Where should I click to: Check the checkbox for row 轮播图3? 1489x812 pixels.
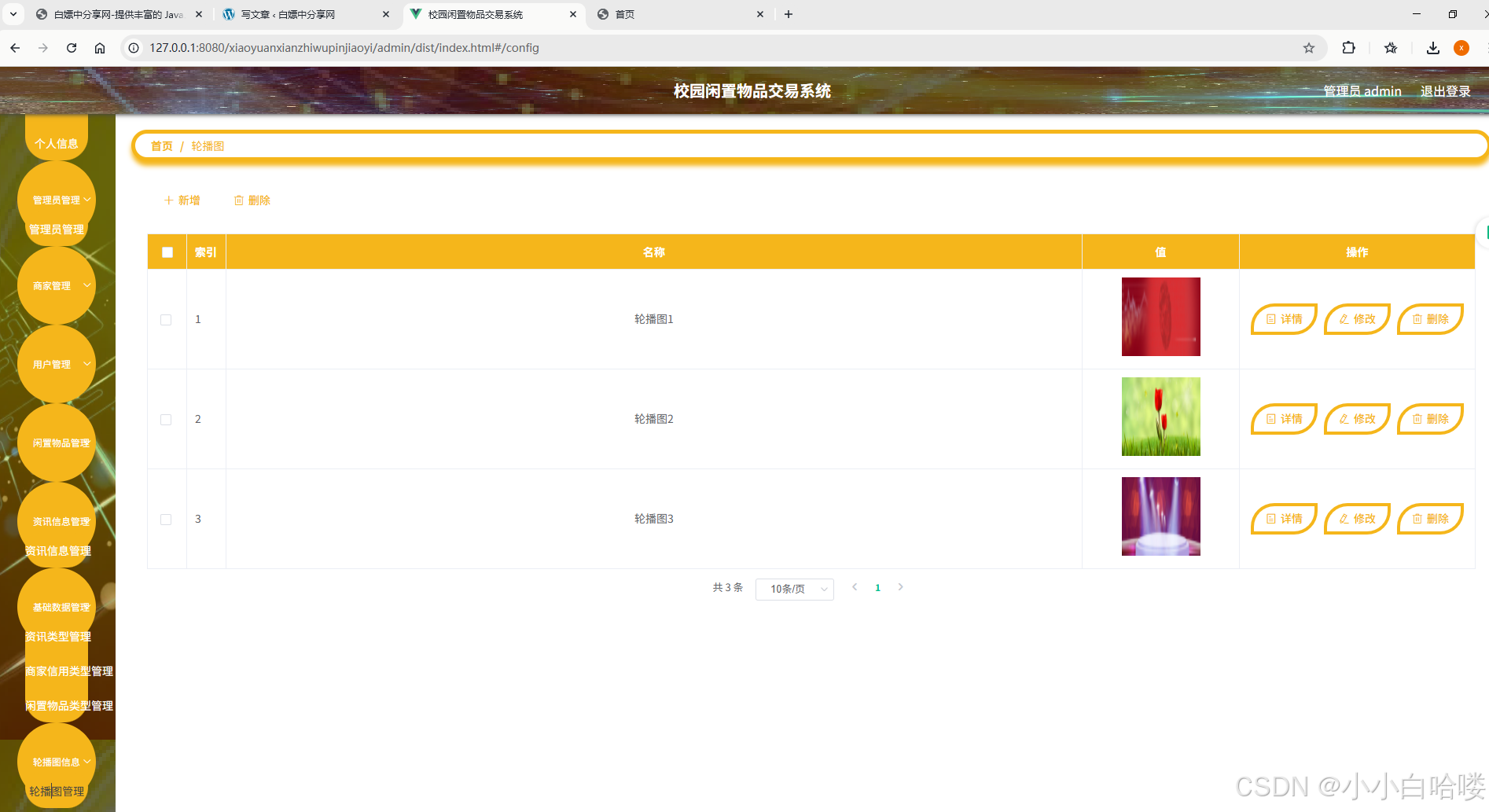tap(166, 520)
